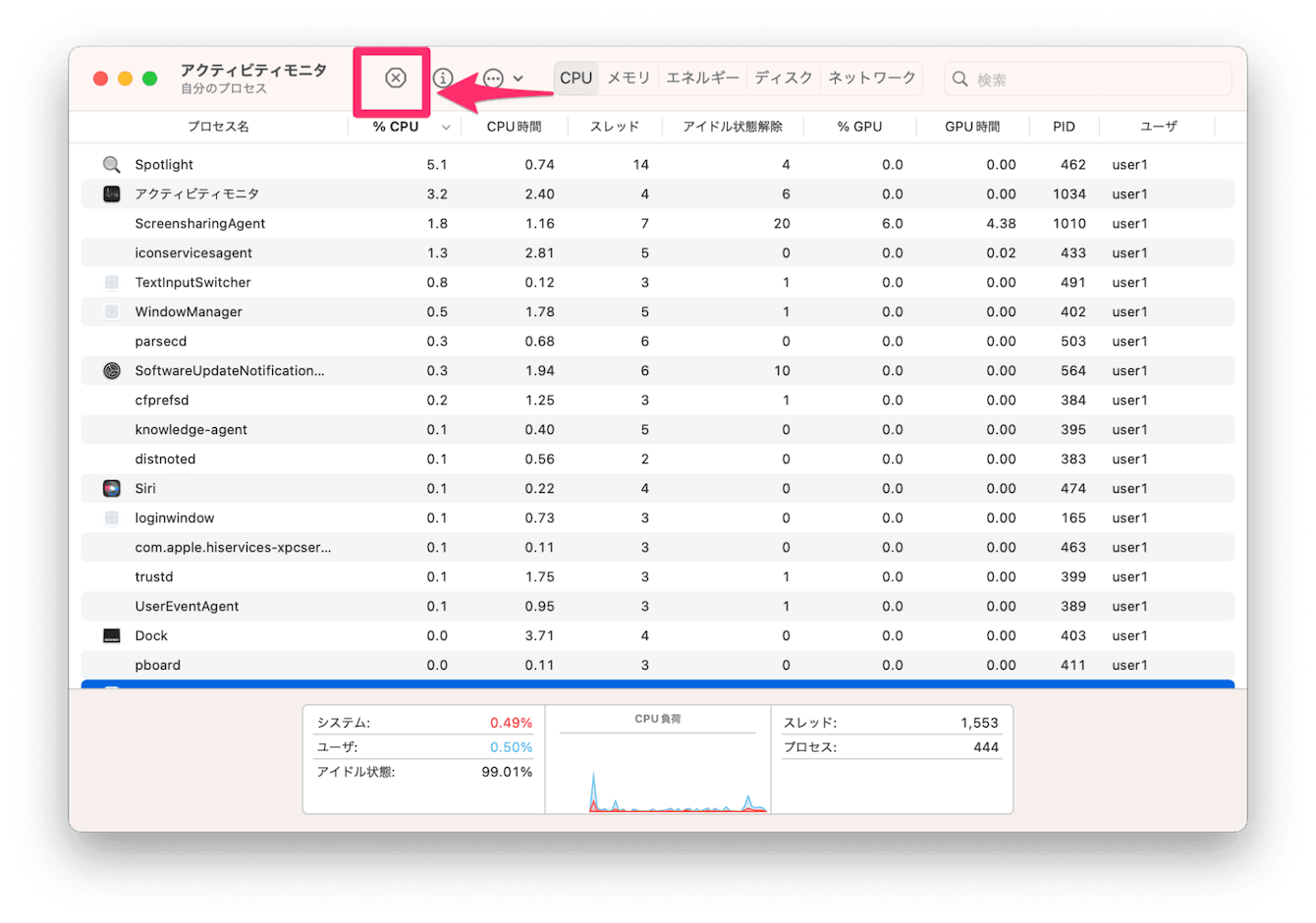
Task: Click the WindowManager row icon
Action: click(112, 312)
